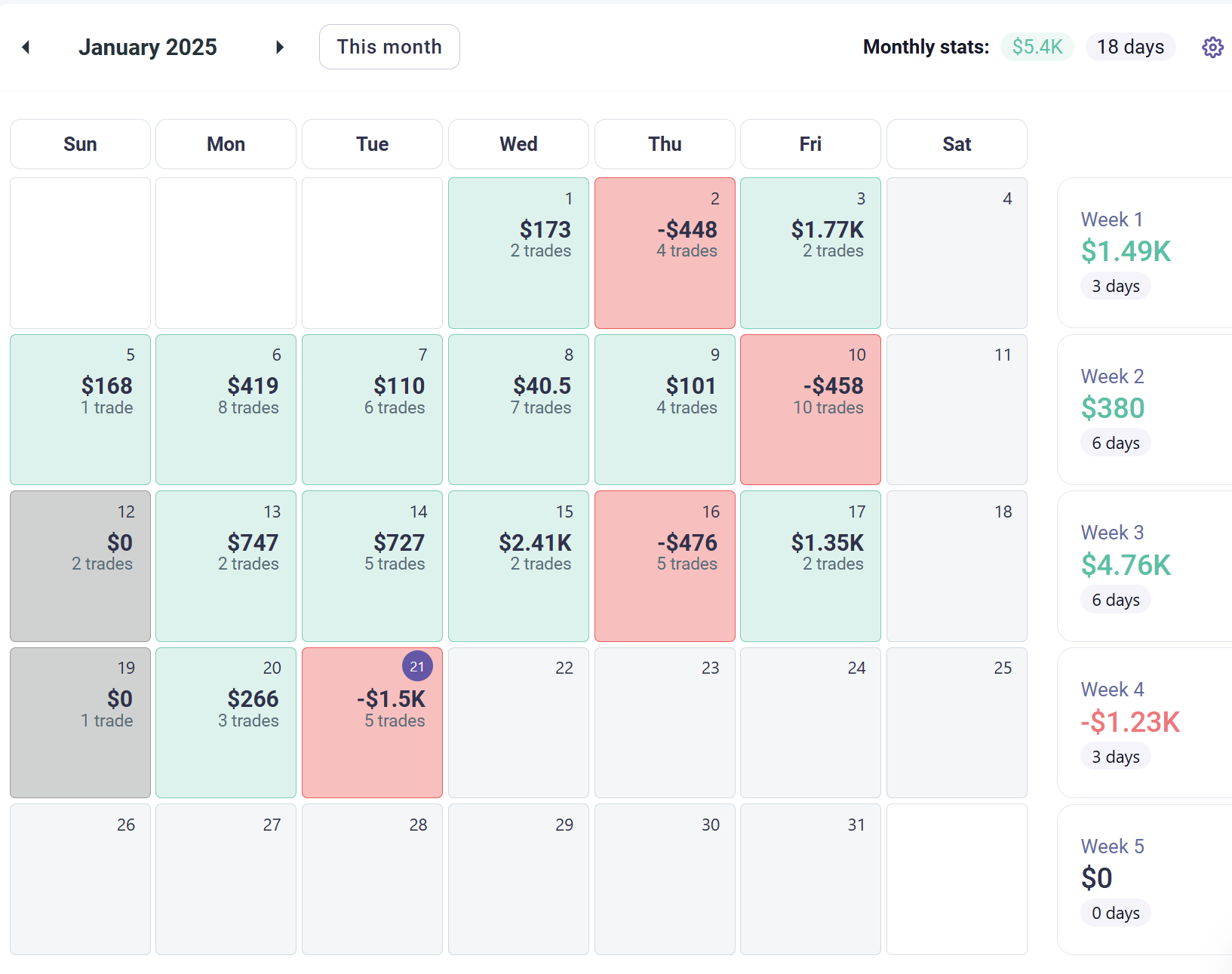Click the Wed column header

[x=518, y=144]
